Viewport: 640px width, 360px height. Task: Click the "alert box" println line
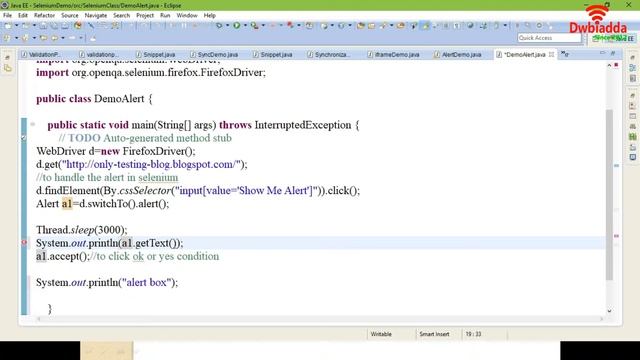(x=107, y=282)
